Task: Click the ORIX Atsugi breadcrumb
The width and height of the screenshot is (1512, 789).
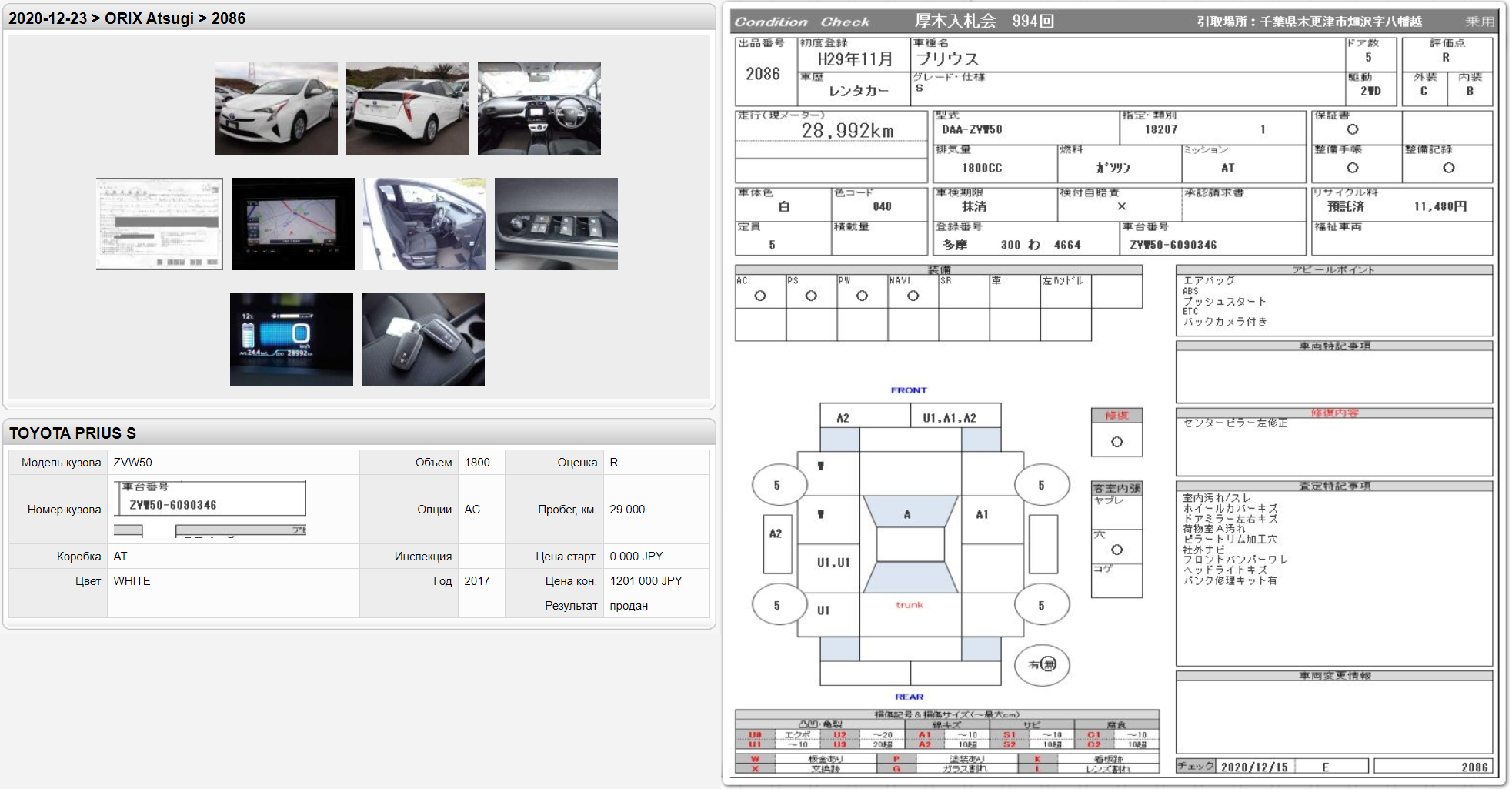Action: 149,18
